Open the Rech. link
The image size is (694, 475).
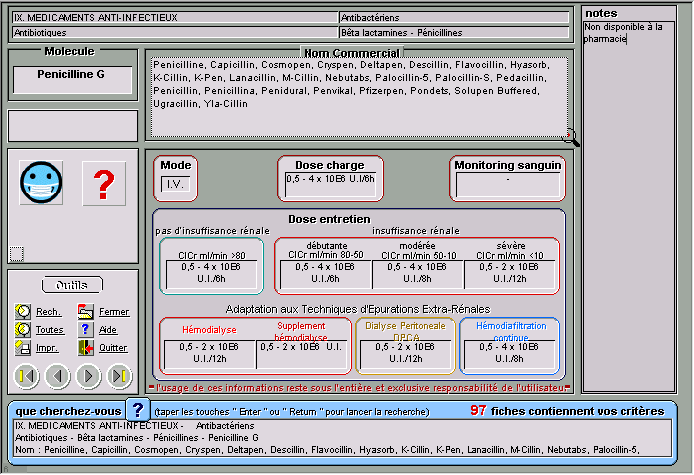pos(48,312)
